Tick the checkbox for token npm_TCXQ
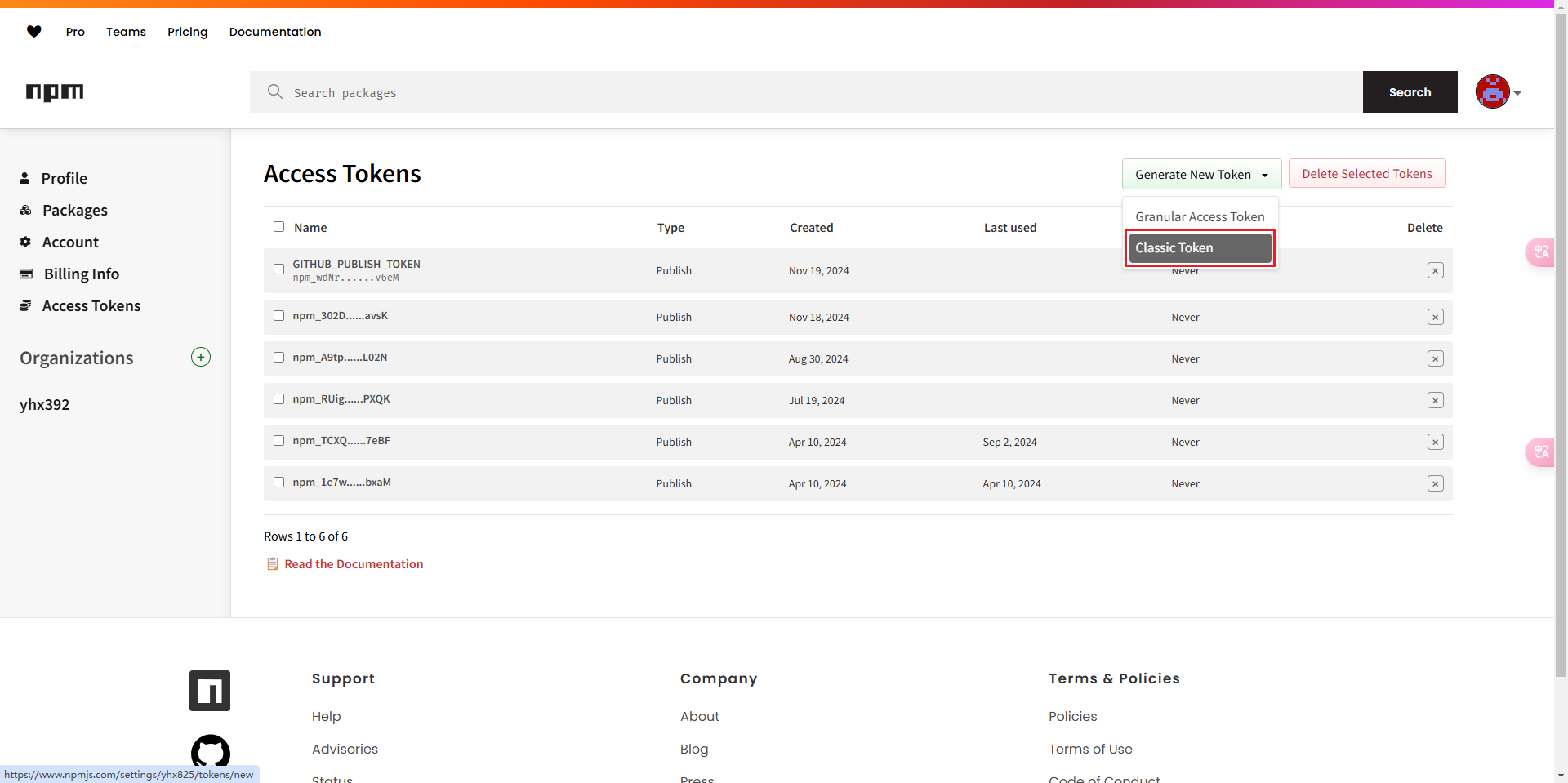This screenshot has height=783, width=1568. point(278,441)
